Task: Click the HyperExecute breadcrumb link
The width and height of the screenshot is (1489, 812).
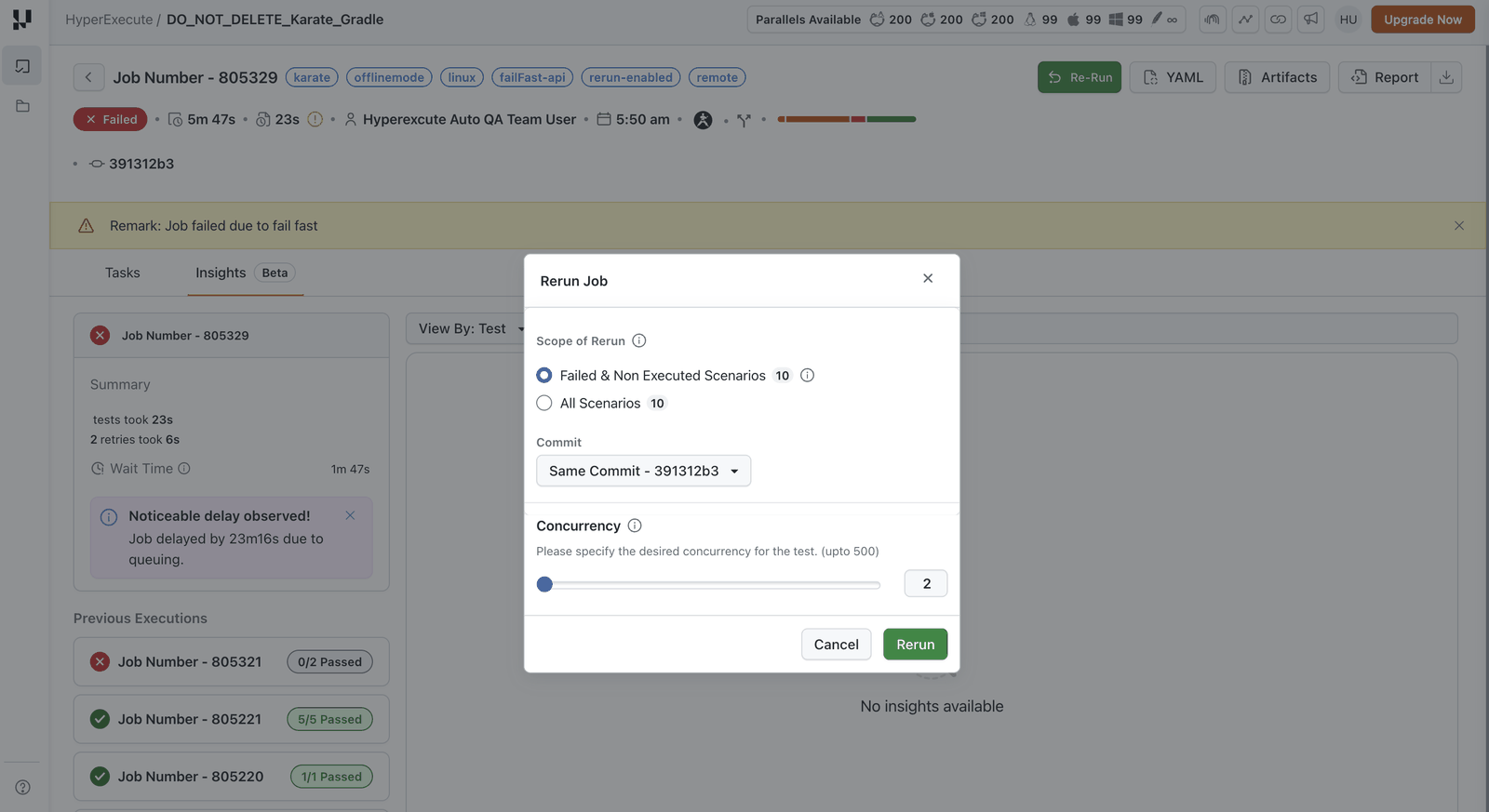Action: click(109, 20)
